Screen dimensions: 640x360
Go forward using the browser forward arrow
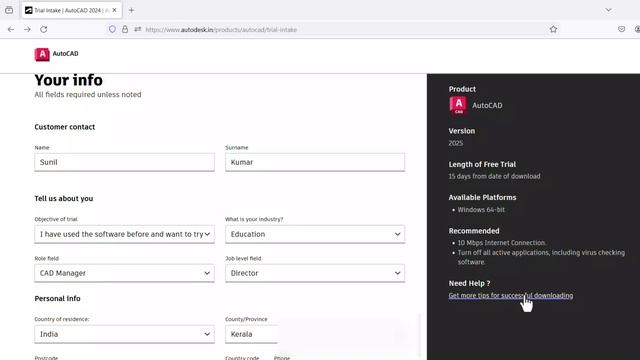(27, 29)
